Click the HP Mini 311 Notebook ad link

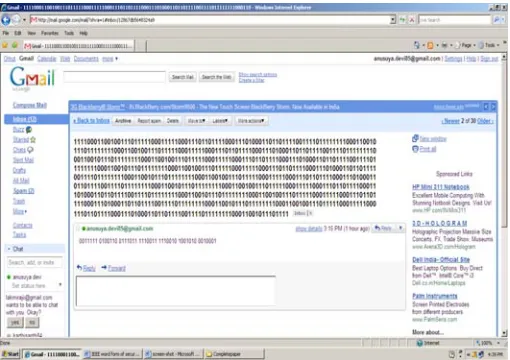(441, 187)
